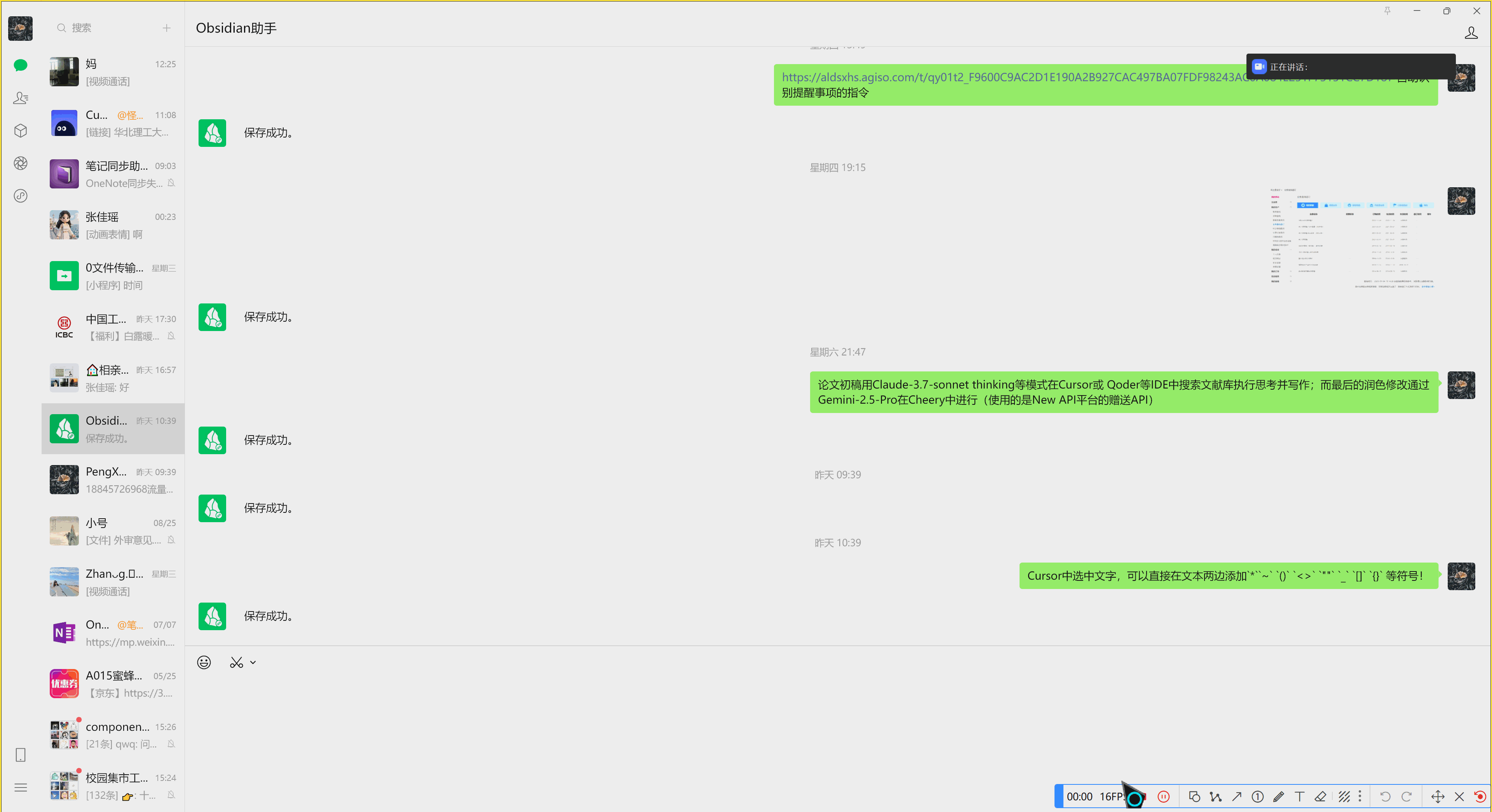1492x812 pixels.
Task: Open the Contacts icon in sidebar
Action: [x=20, y=98]
